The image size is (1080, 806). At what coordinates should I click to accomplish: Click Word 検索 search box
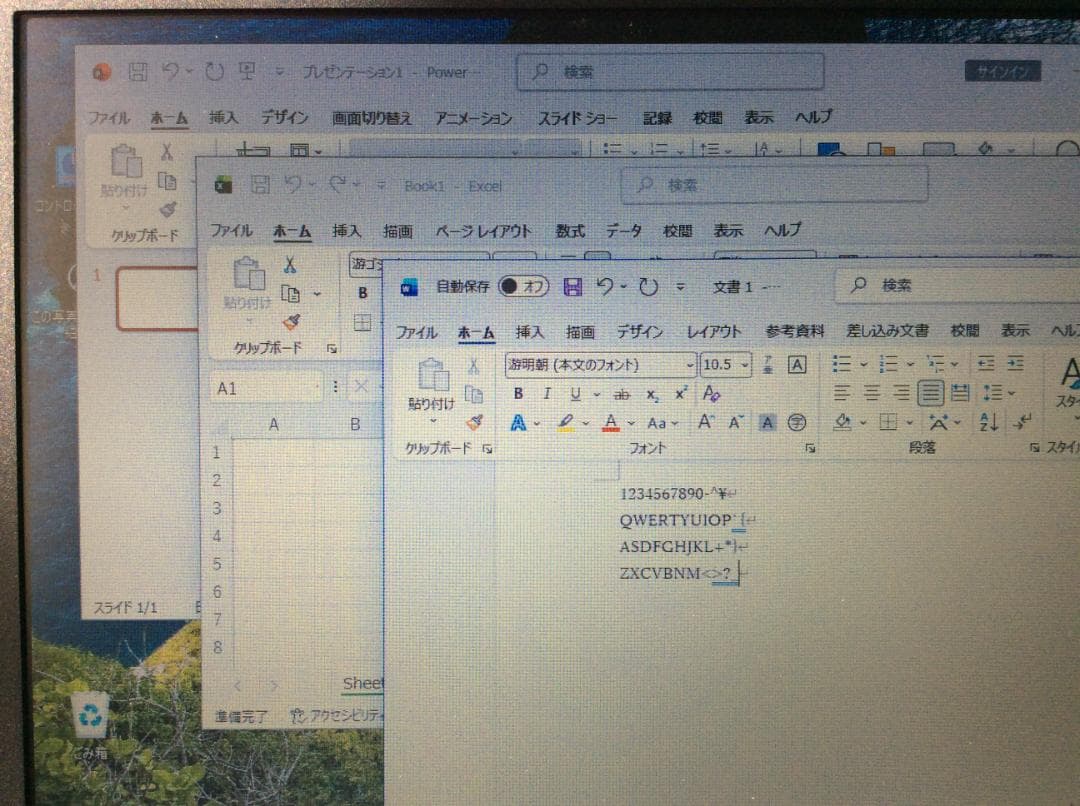click(957, 285)
